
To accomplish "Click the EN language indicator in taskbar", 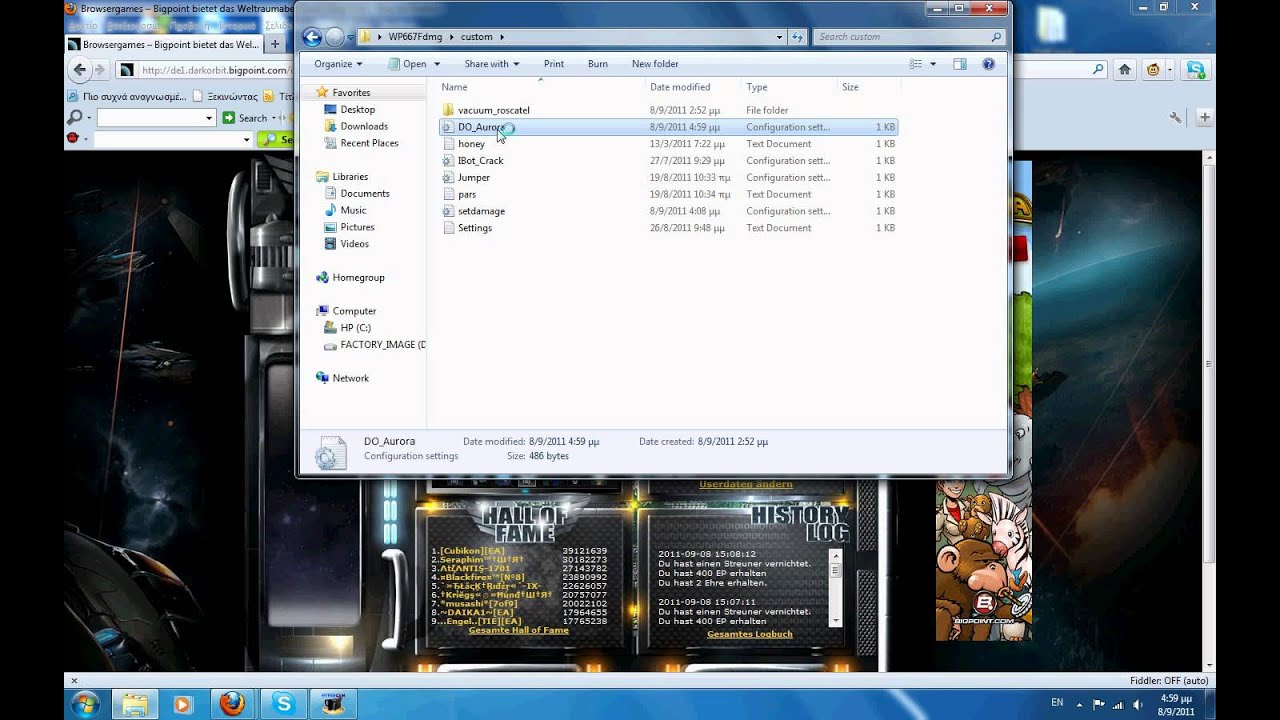I will click(x=1057, y=704).
